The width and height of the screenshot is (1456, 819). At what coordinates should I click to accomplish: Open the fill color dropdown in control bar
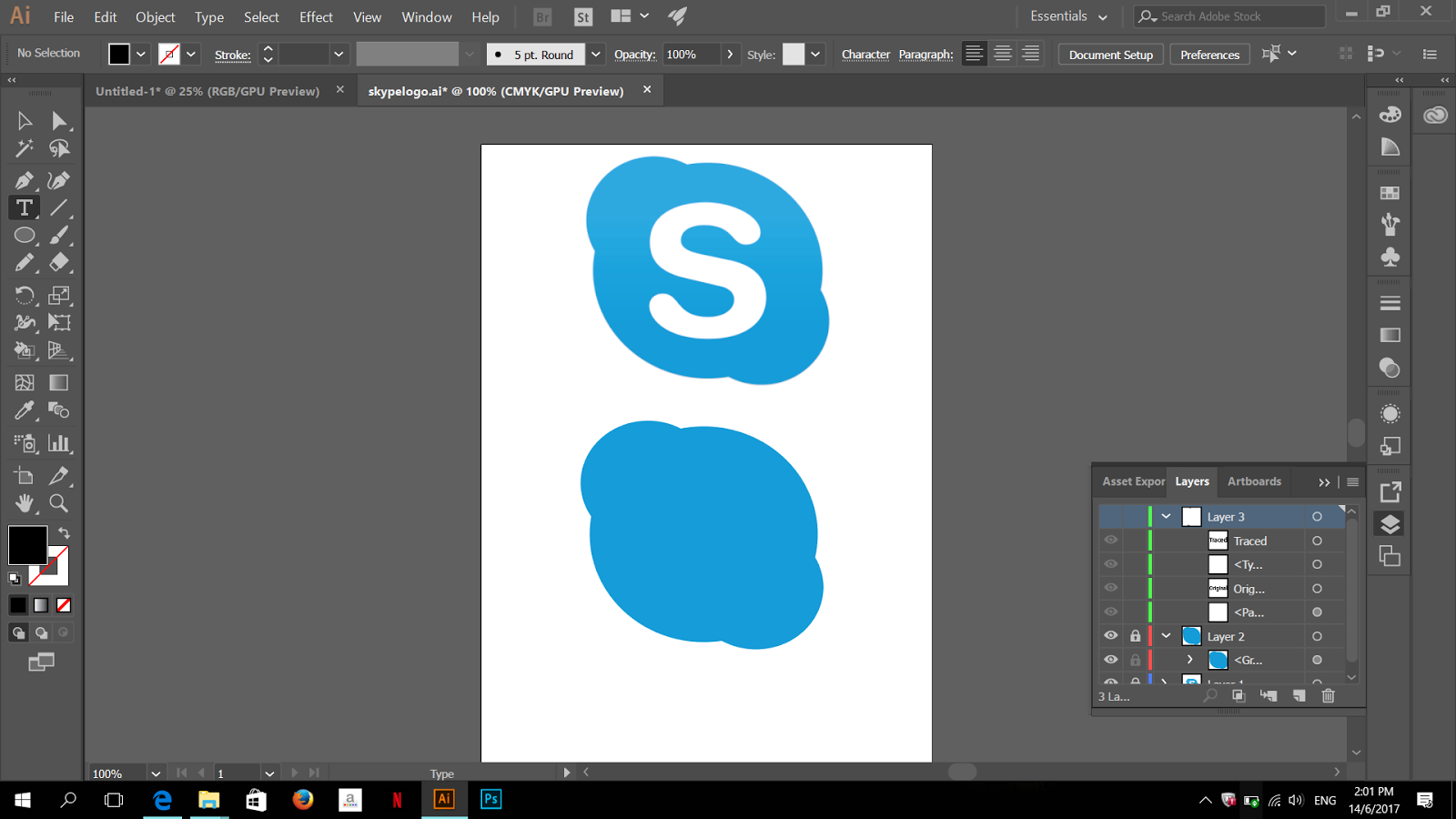click(x=141, y=55)
